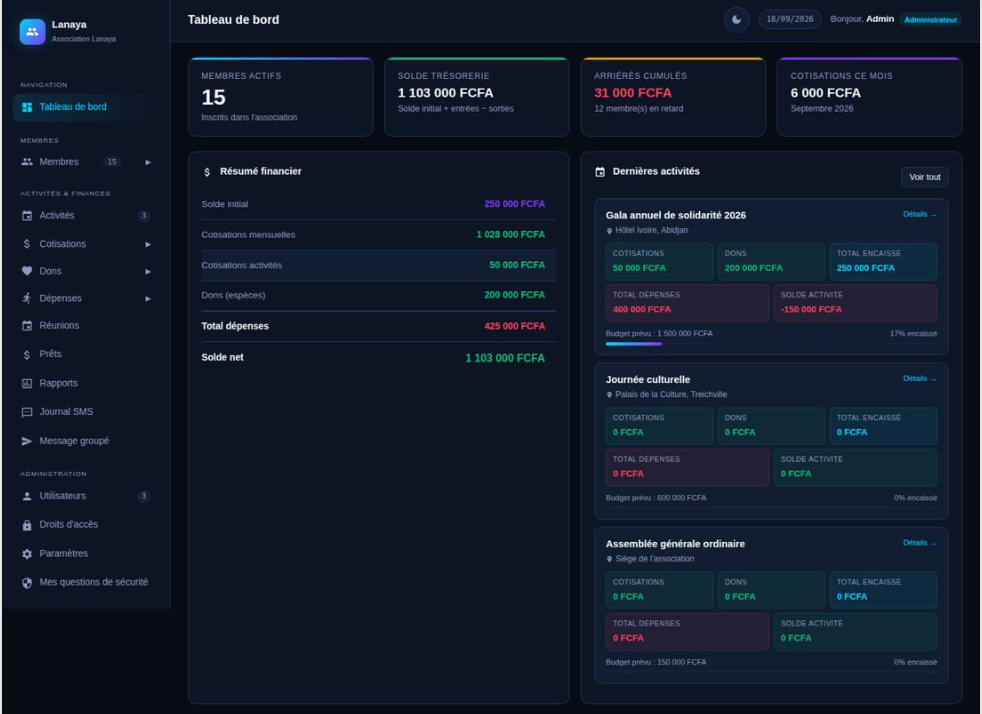Open the Tableau de bord menu item
The image size is (982, 714).
coord(84,107)
